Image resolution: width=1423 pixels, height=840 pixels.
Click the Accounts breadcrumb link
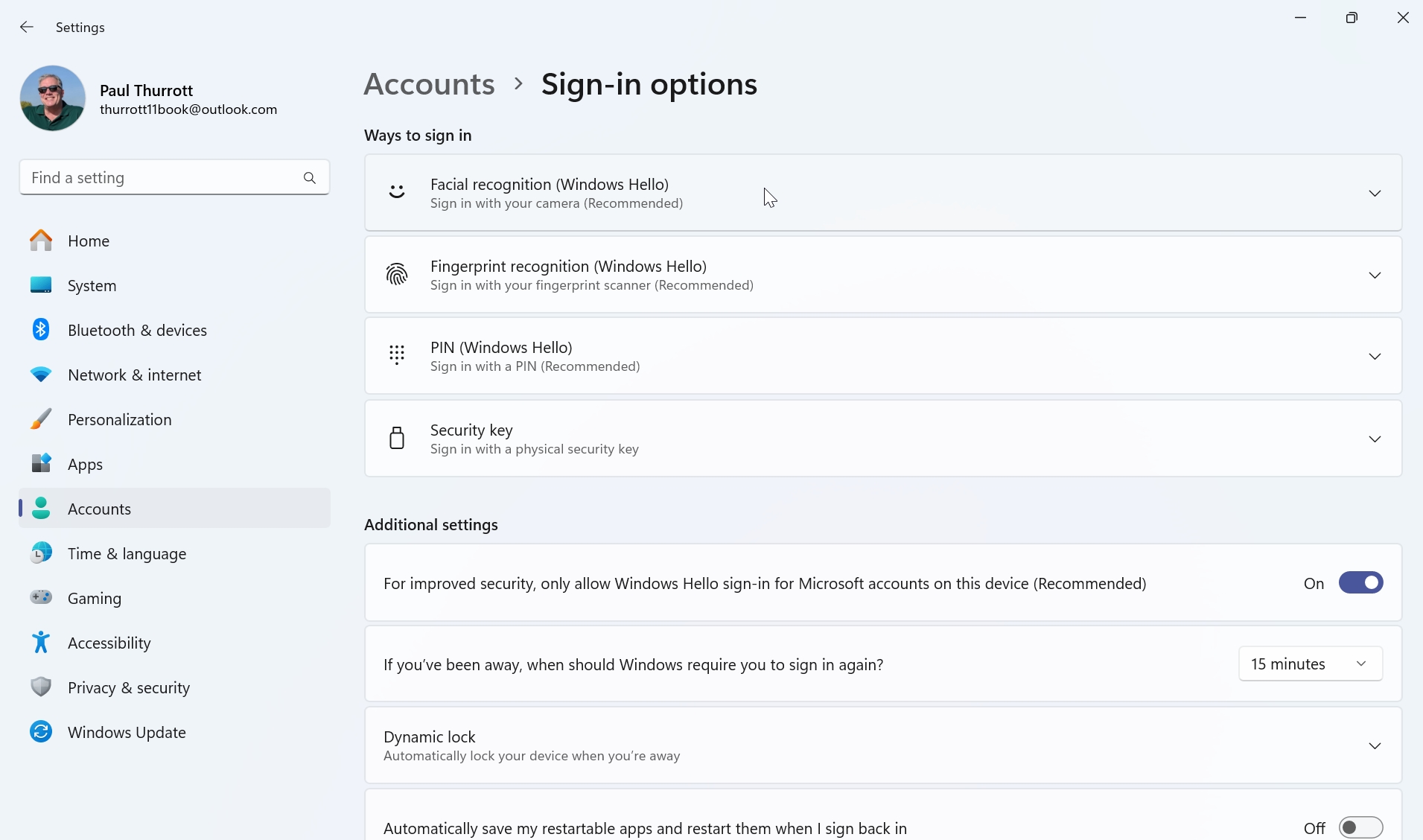coord(429,84)
